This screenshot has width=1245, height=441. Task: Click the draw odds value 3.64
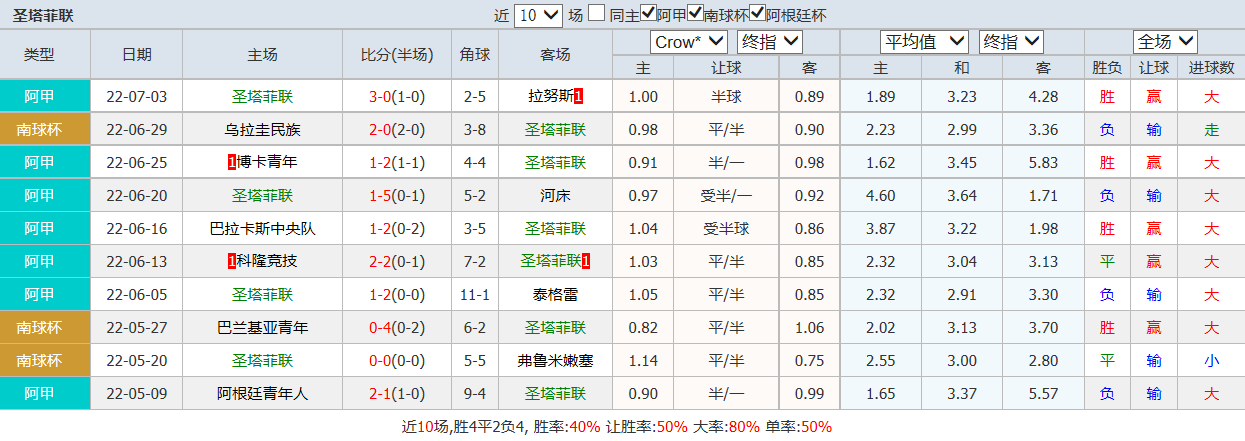(961, 196)
